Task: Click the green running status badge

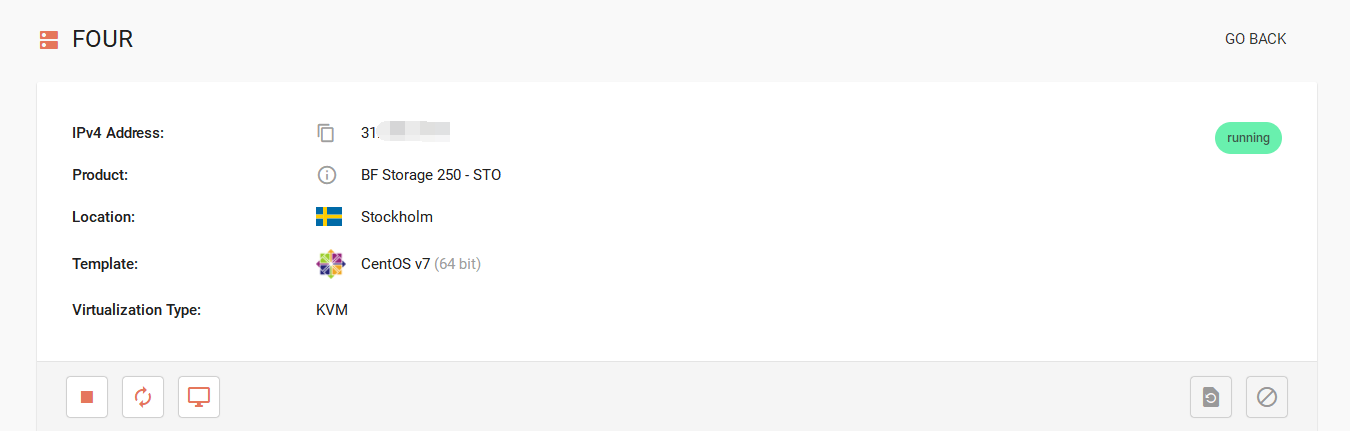Action: pyautogui.click(x=1248, y=138)
